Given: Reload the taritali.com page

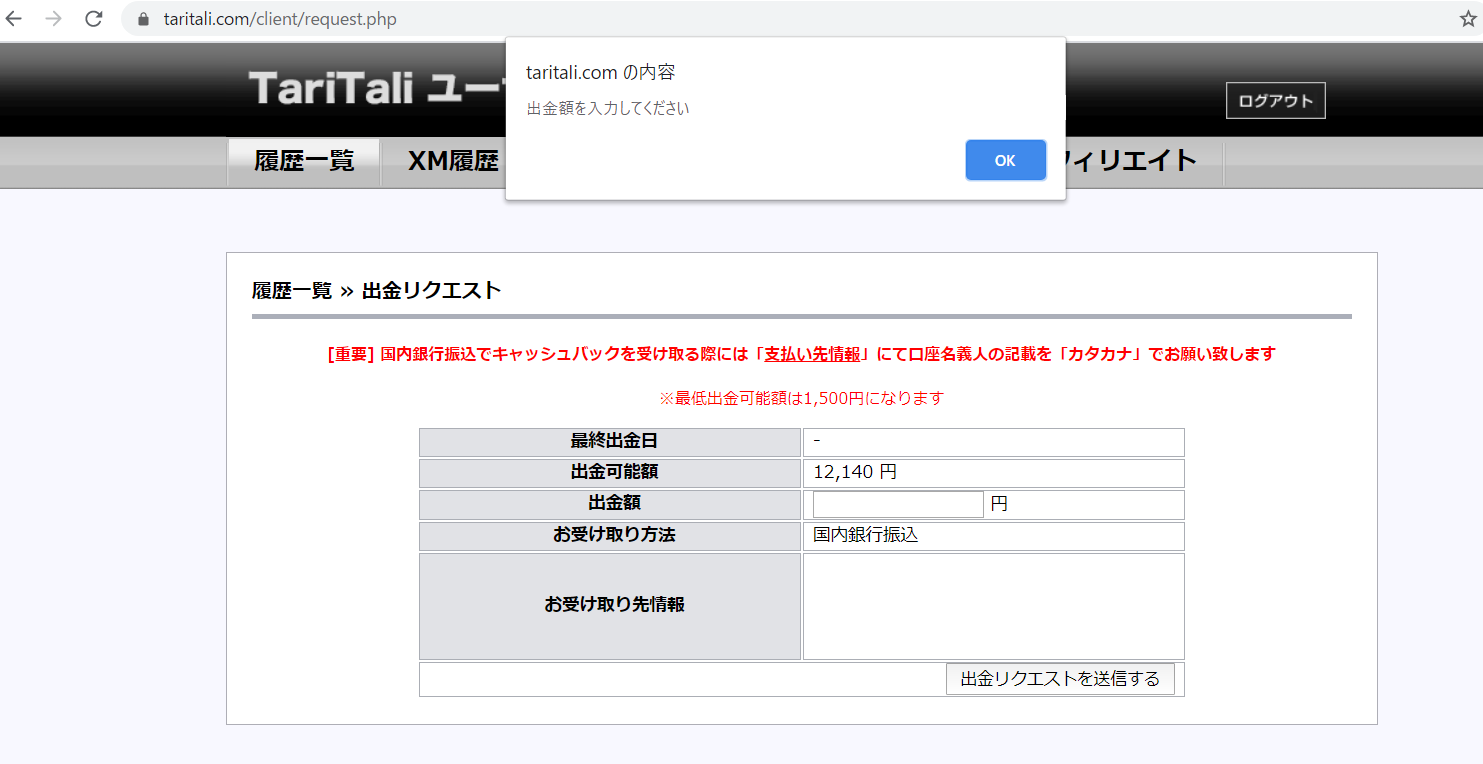Looking at the screenshot, I should (x=94, y=19).
